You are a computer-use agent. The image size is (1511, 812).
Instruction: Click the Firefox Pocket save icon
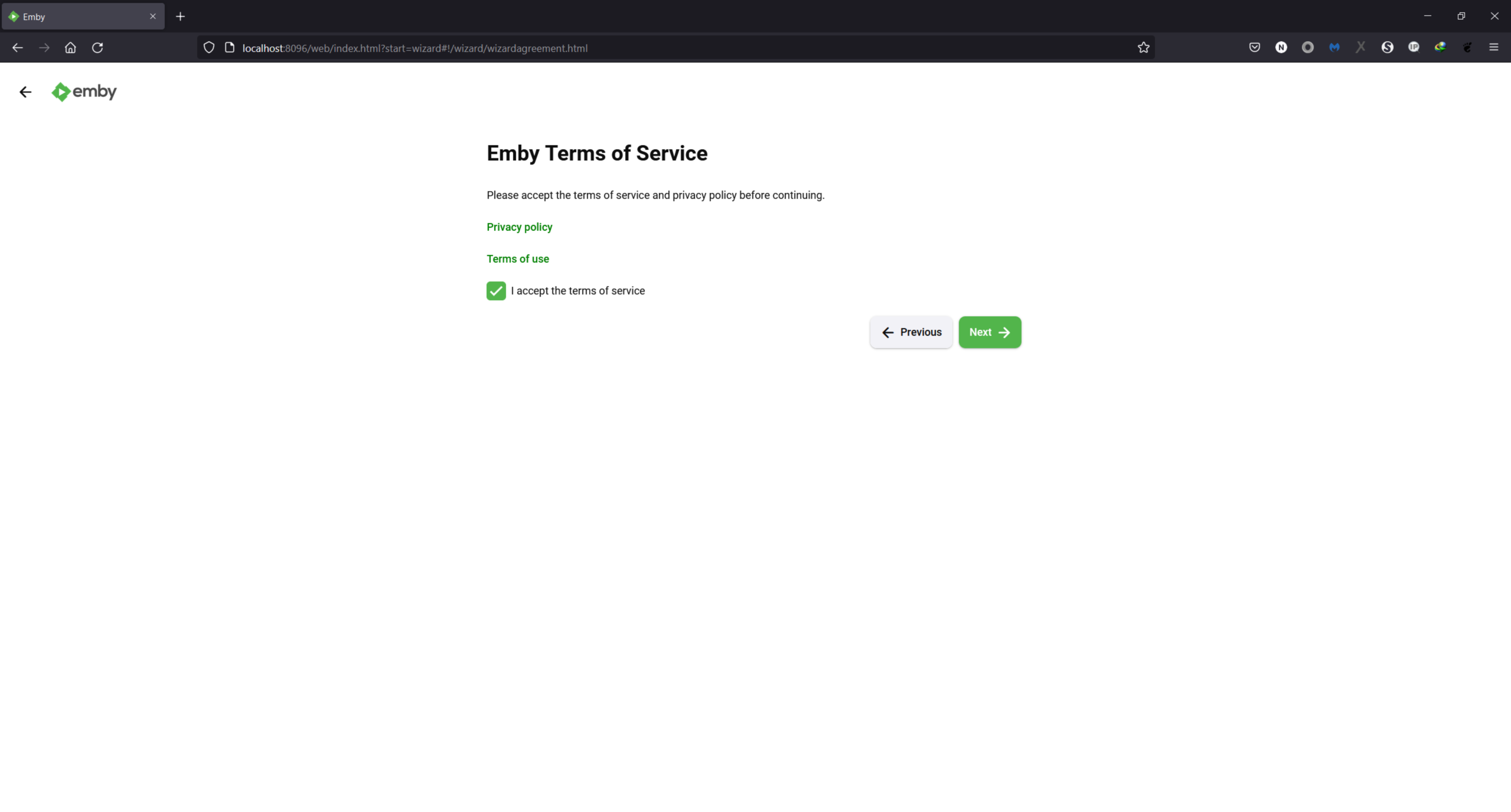point(1255,48)
